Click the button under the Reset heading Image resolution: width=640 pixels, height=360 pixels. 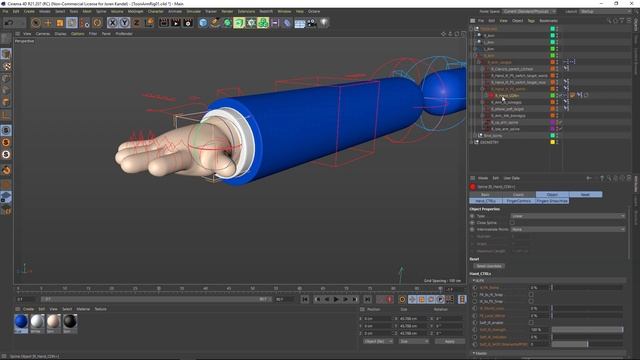coord(489,266)
